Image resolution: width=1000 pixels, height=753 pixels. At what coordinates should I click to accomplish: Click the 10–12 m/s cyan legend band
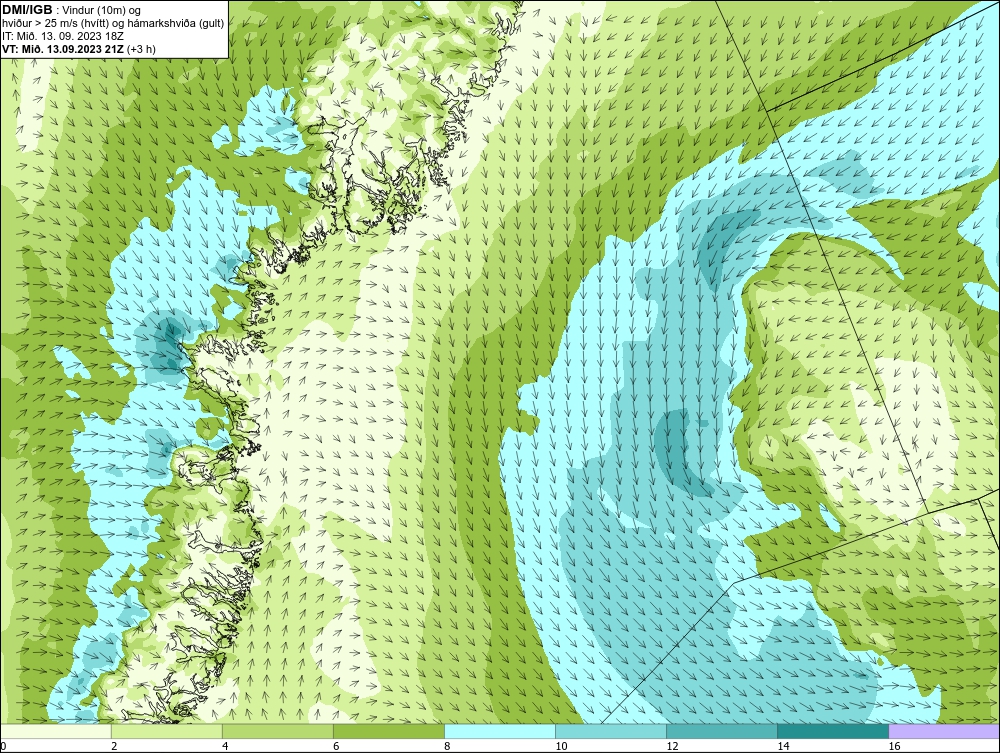coord(611,731)
